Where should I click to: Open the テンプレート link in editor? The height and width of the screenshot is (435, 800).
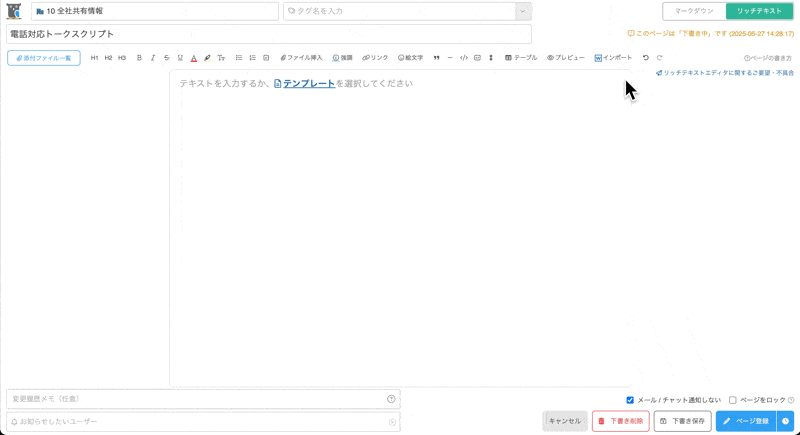tap(309, 84)
